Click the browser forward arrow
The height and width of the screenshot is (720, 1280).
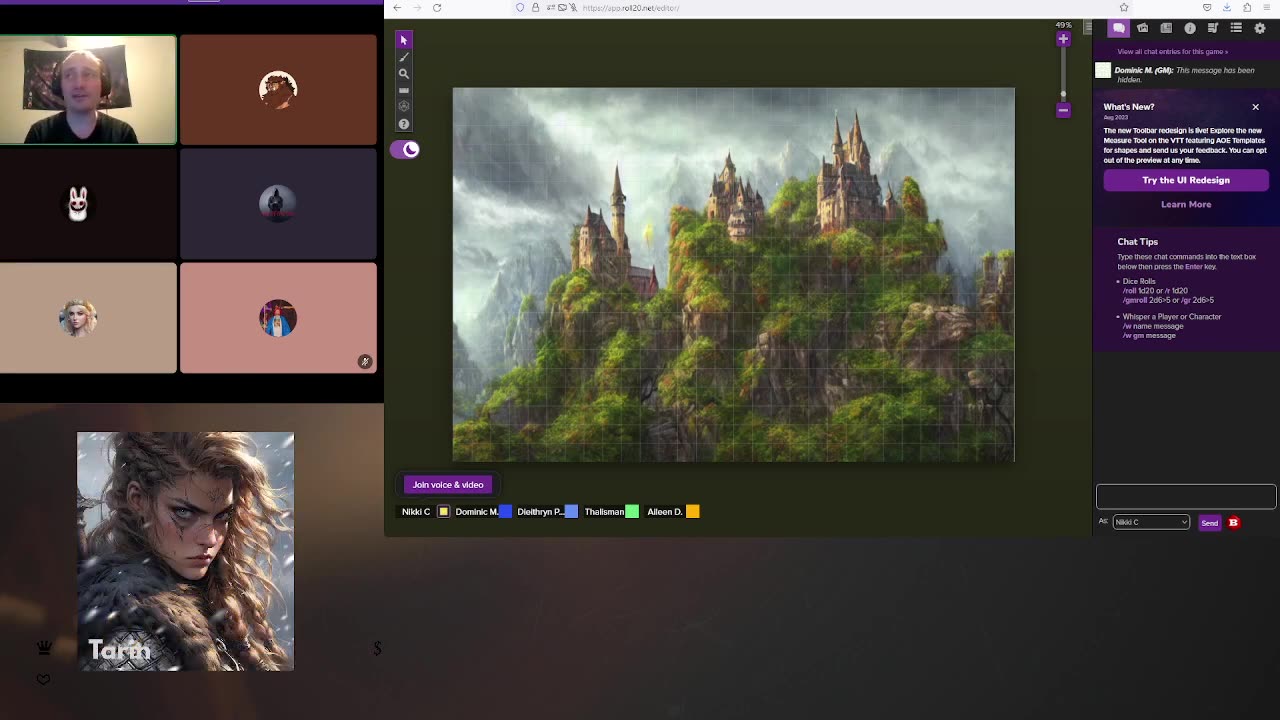pos(417,8)
